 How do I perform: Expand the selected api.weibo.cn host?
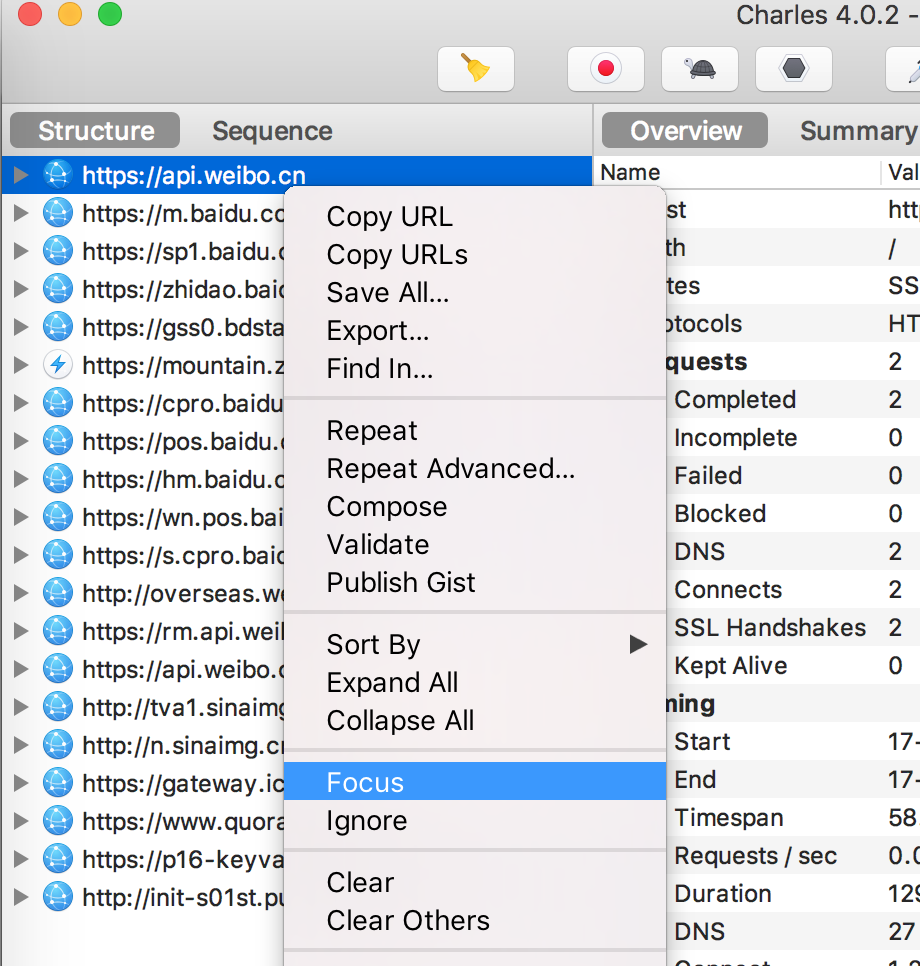[x=21, y=175]
